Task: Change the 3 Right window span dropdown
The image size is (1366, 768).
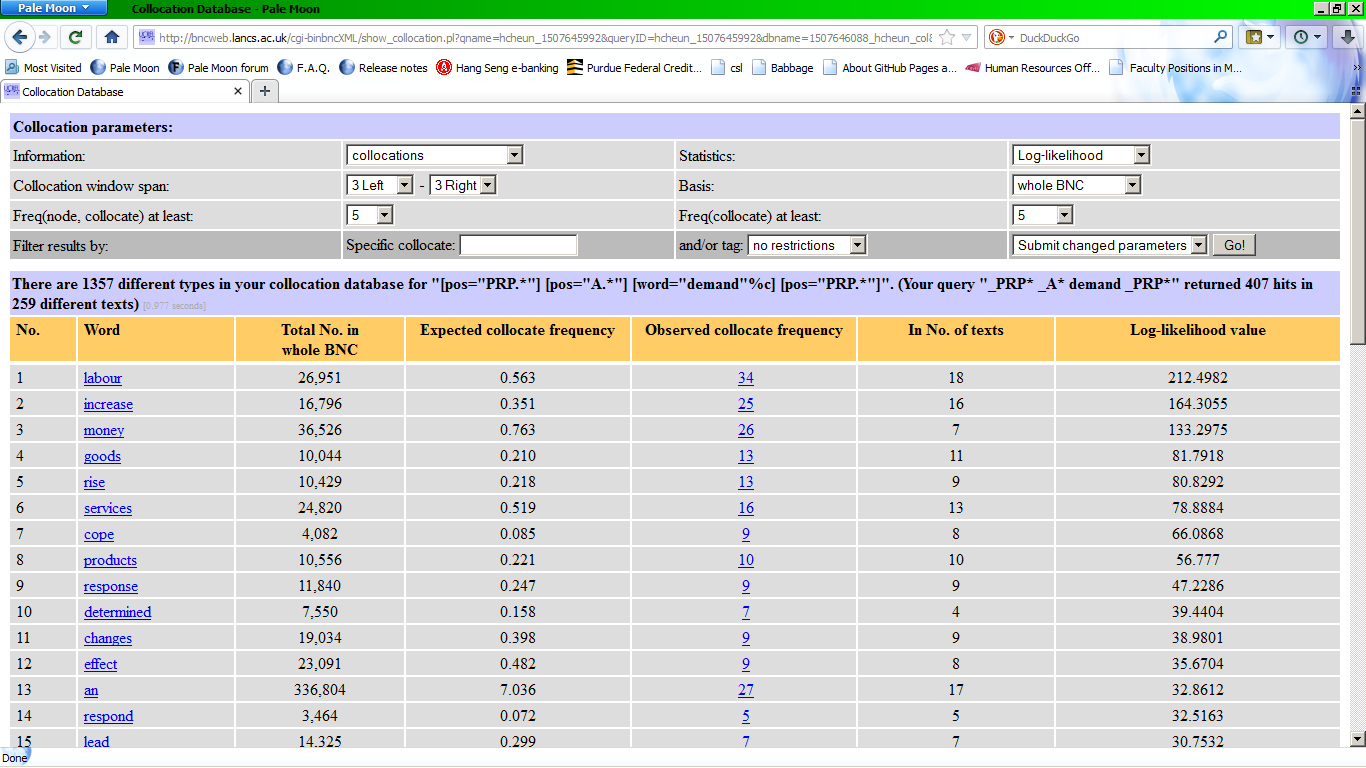Action: coord(463,185)
